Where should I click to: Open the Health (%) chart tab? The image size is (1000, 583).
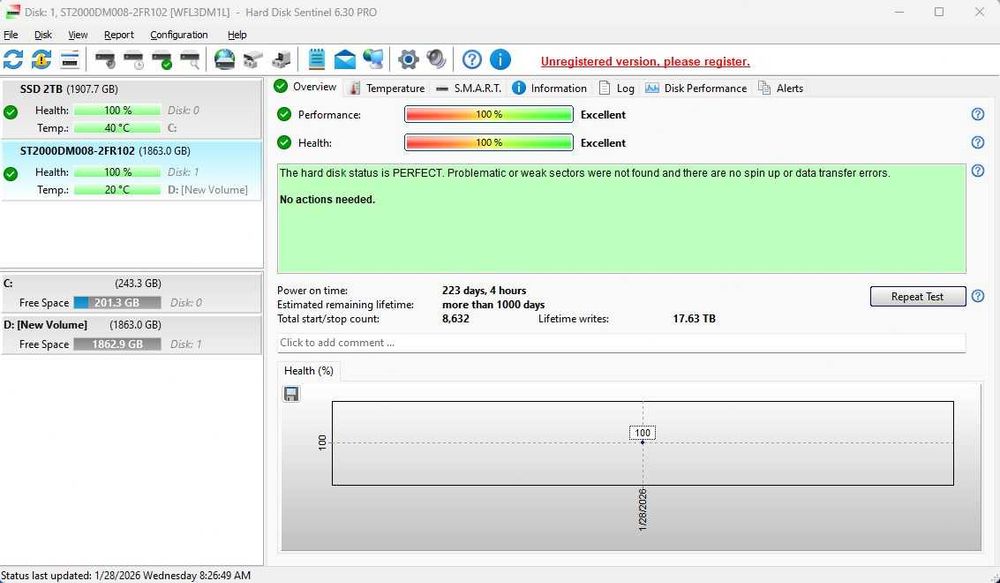coord(309,371)
